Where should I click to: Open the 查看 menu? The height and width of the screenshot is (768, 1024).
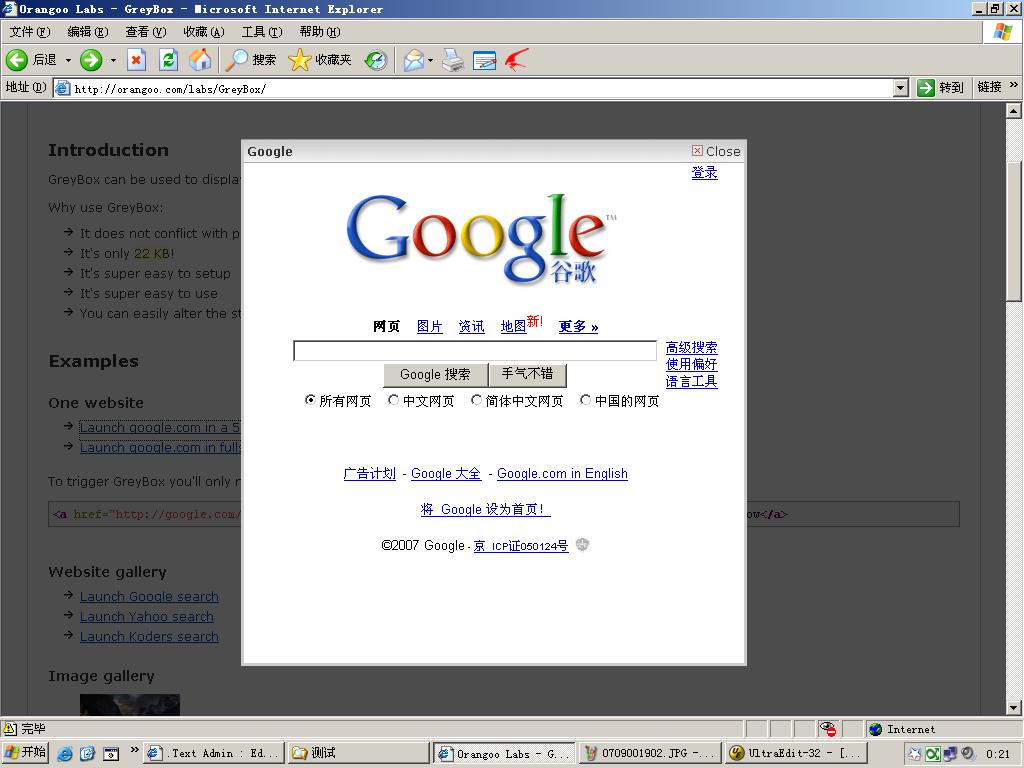pyautogui.click(x=146, y=31)
